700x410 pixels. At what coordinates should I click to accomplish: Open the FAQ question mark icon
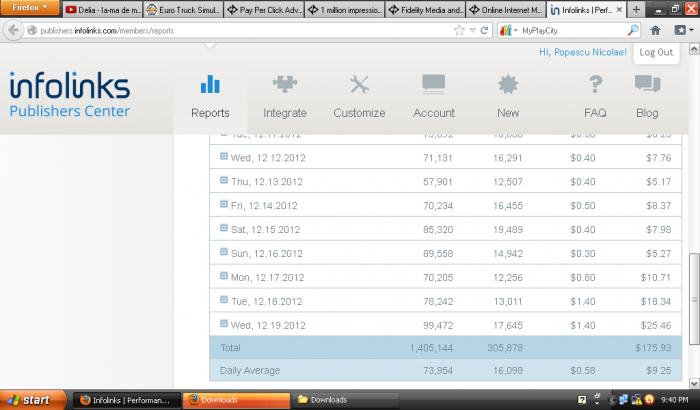[x=595, y=84]
